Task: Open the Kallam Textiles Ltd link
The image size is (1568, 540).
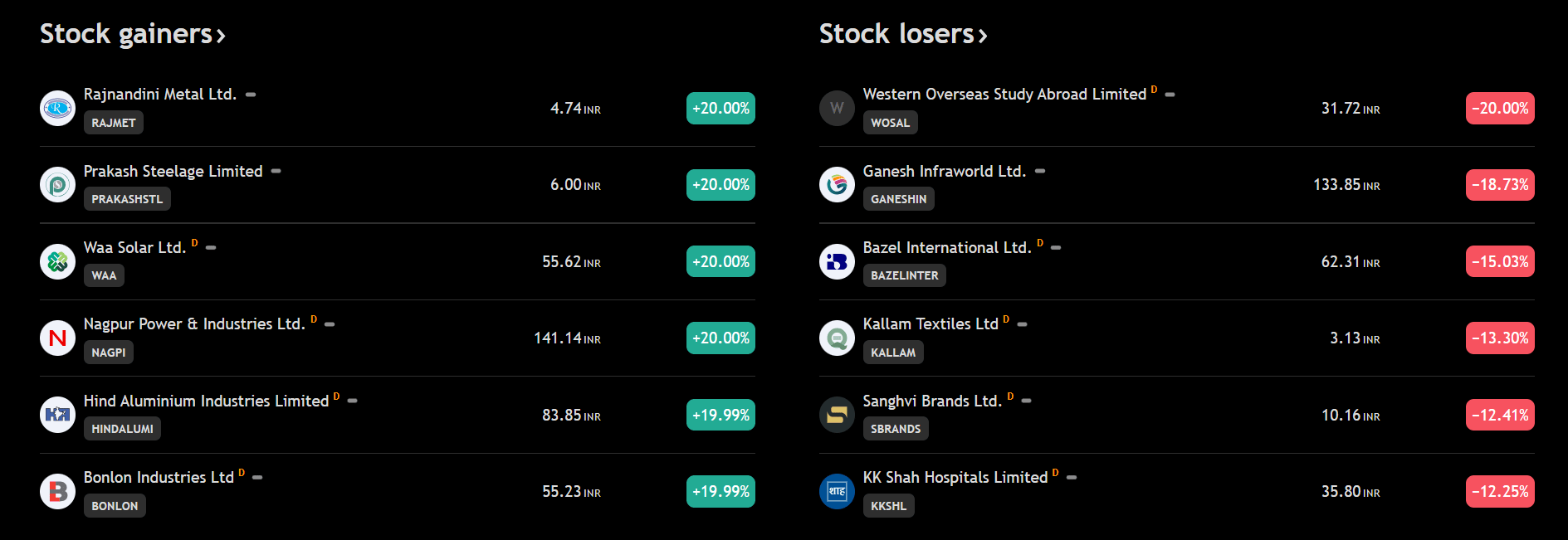Action: [x=931, y=324]
